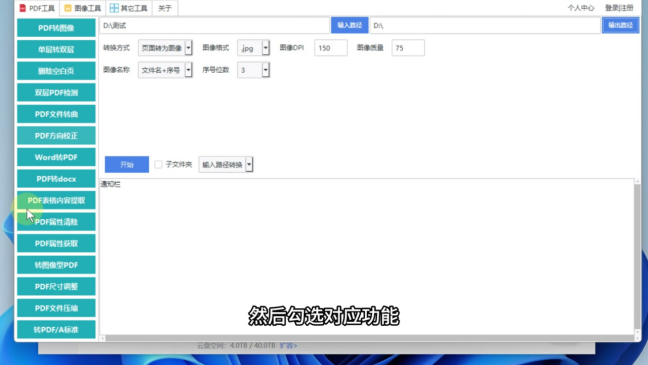
Task: Click the yellow image icon in 图像工具 tab
Action: pos(68,8)
